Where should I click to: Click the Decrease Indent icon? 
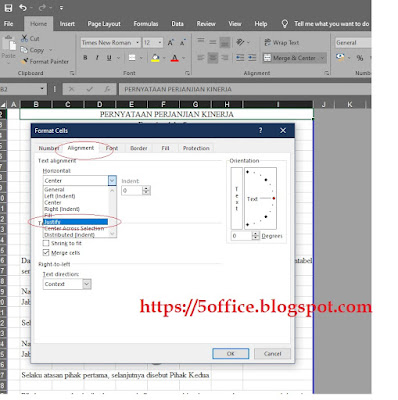pyautogui.click(x=240, y=58)
